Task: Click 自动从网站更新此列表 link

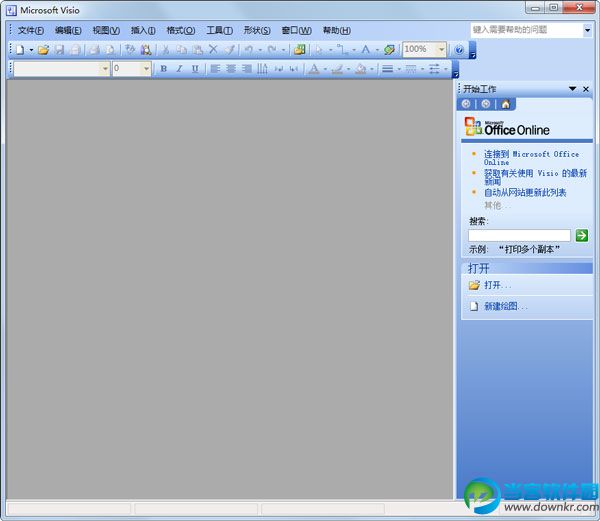Action: tap(525, 192)
